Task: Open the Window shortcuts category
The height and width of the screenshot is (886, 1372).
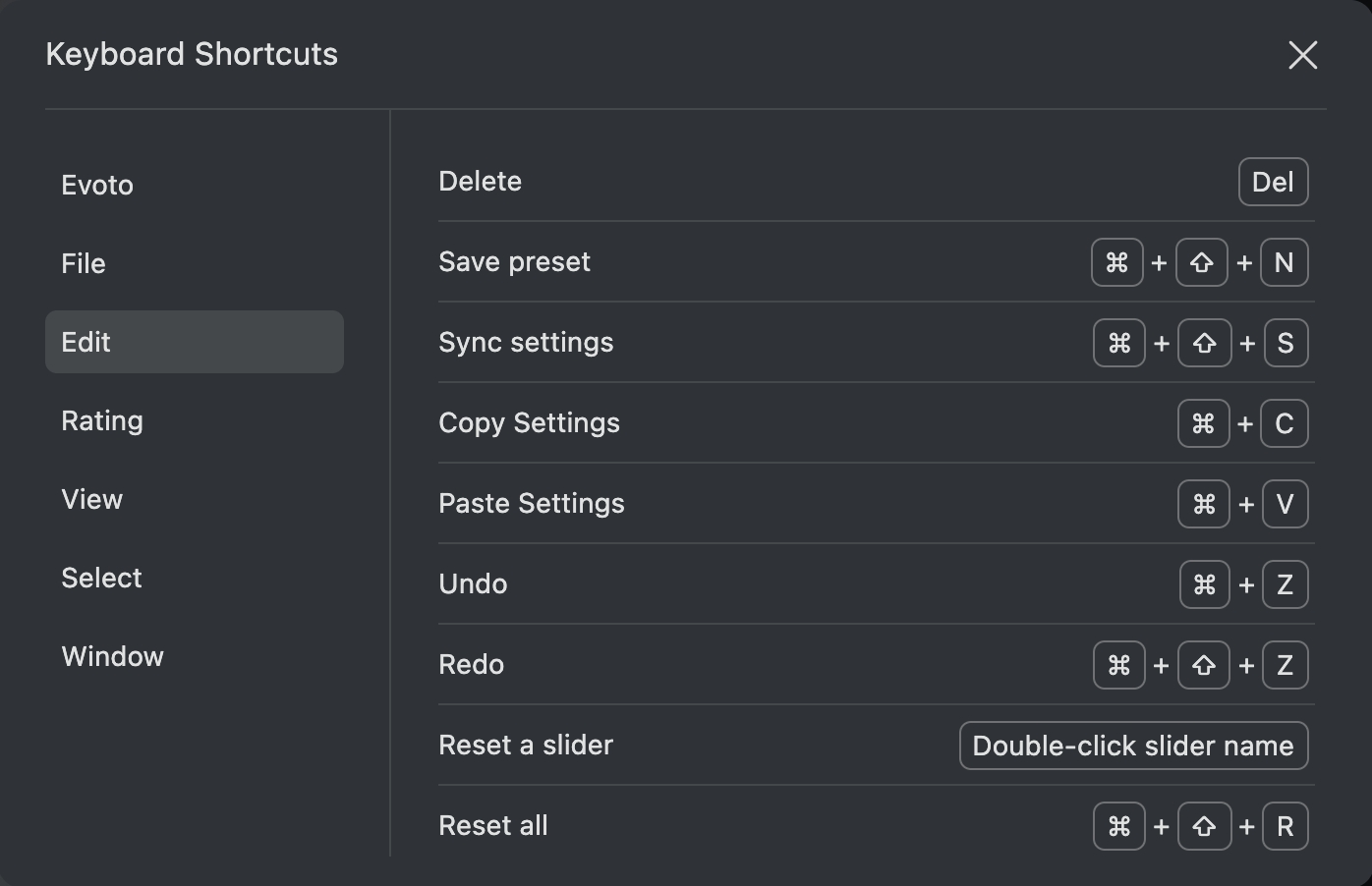Action: click(x=112, y=656)
